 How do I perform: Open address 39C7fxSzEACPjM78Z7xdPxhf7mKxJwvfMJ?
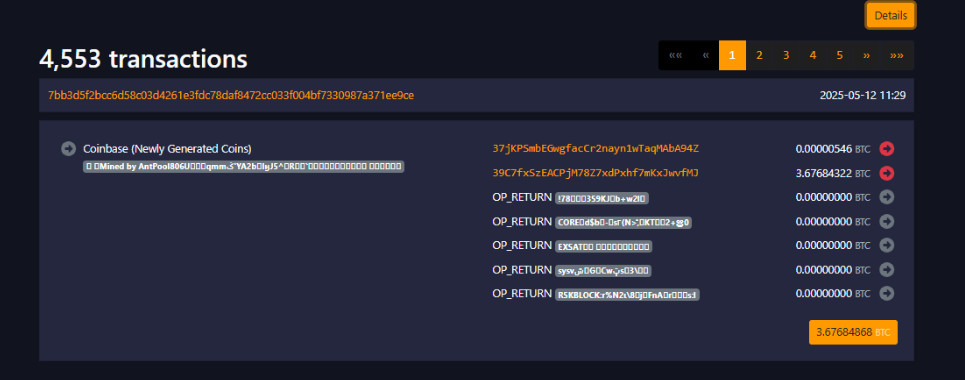(x=595, y=173)
